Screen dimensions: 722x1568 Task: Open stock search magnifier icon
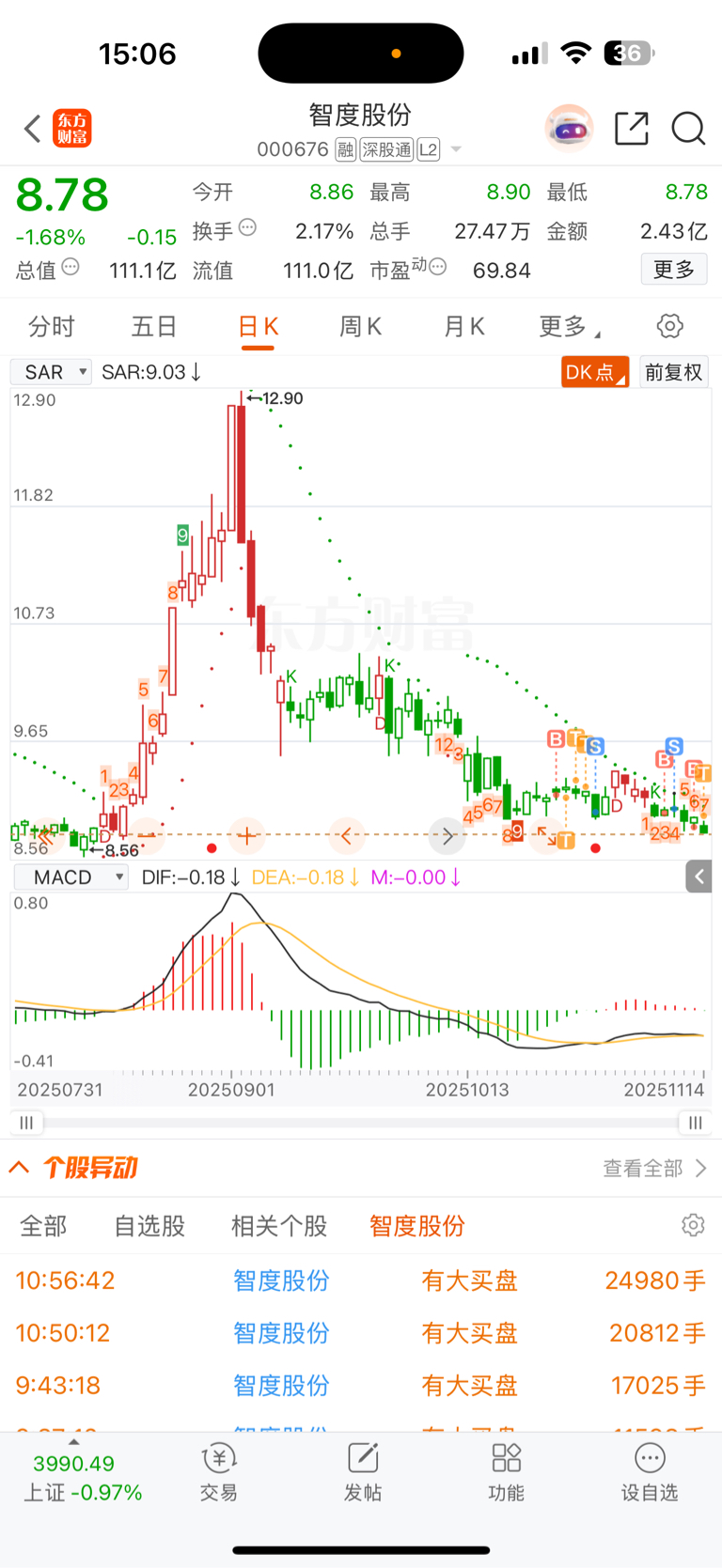point(688,129)
